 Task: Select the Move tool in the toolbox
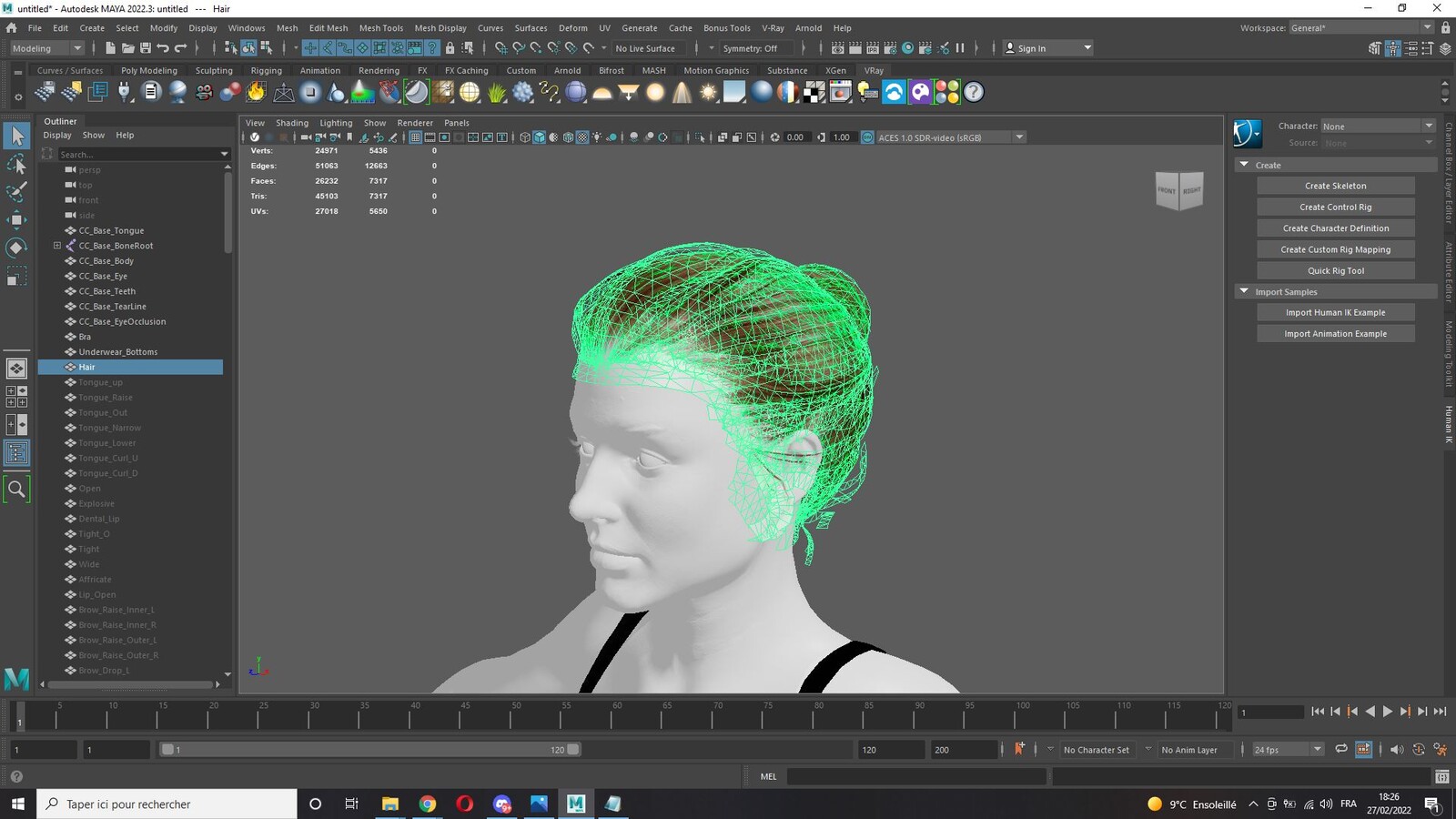tap(16, 219)
